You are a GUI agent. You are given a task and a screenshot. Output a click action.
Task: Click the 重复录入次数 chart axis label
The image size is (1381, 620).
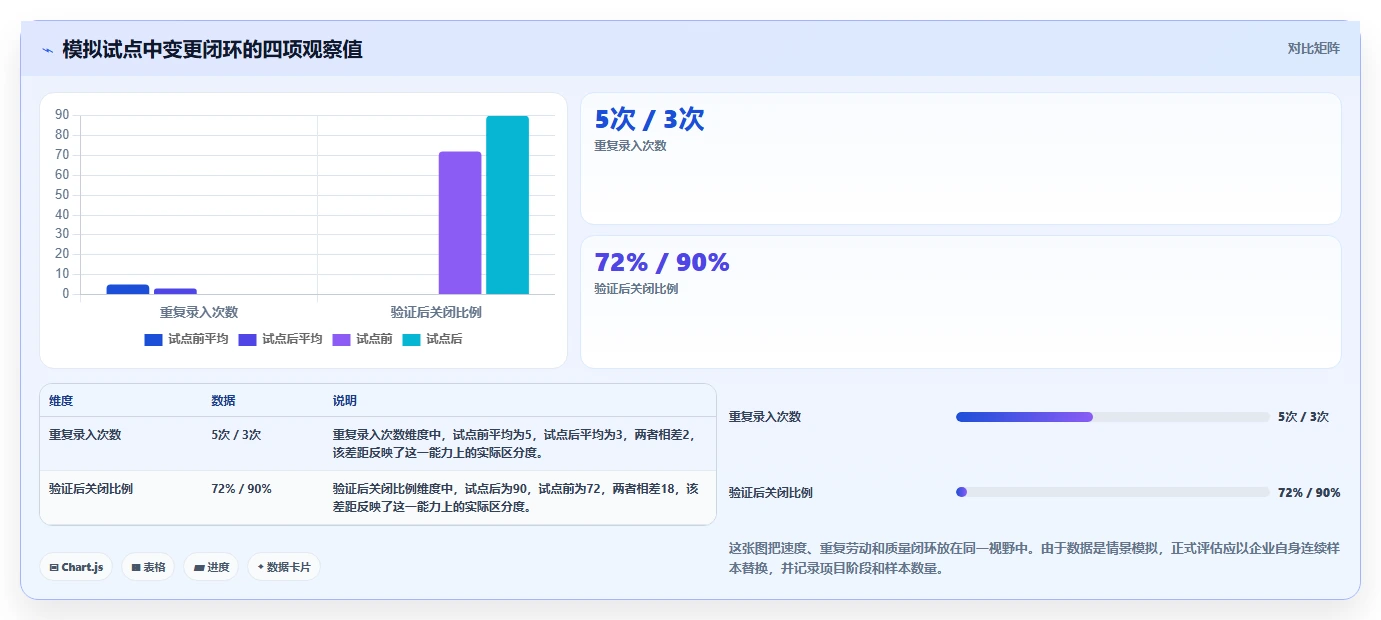[199, 312]
